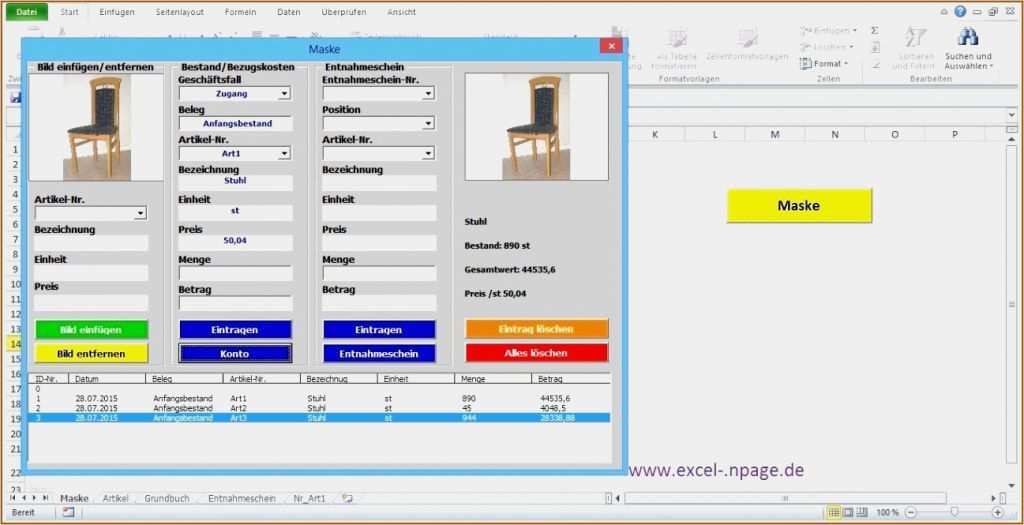Click Betrag field under Bestand/Bezugskosten

[x=235, y=304]
